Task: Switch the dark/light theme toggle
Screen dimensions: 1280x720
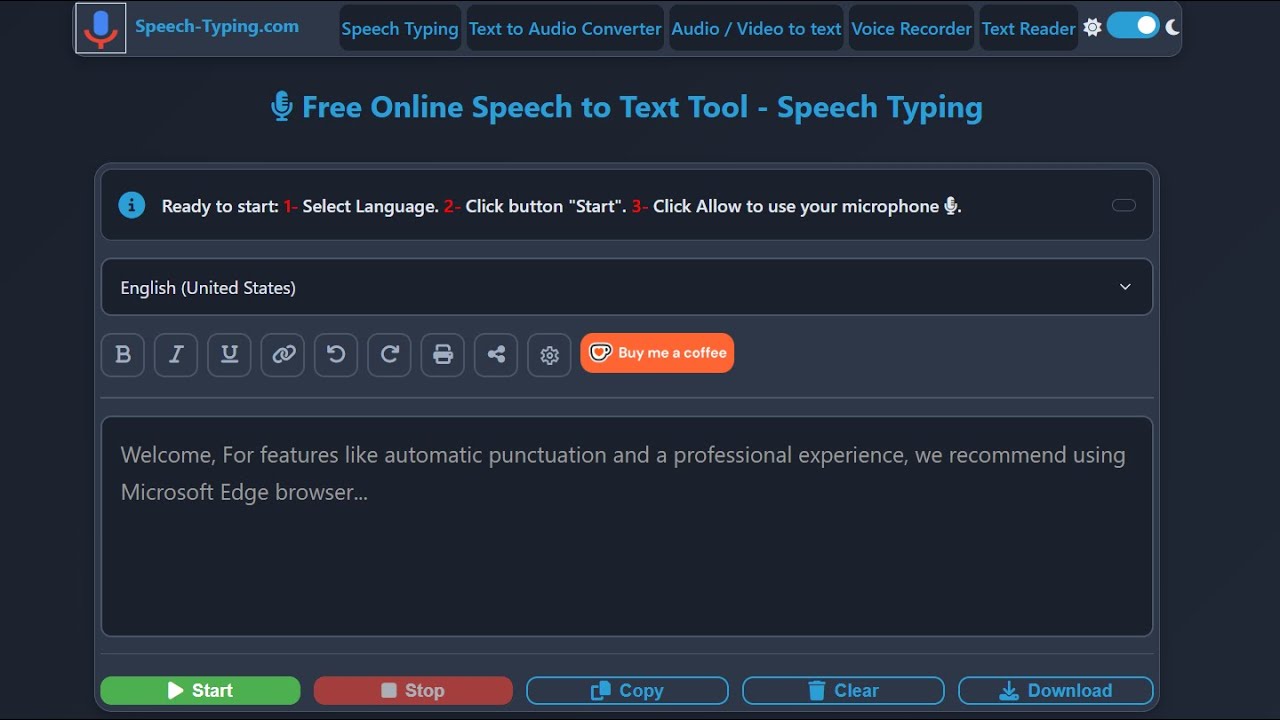Action: (x=1133, y=26)
